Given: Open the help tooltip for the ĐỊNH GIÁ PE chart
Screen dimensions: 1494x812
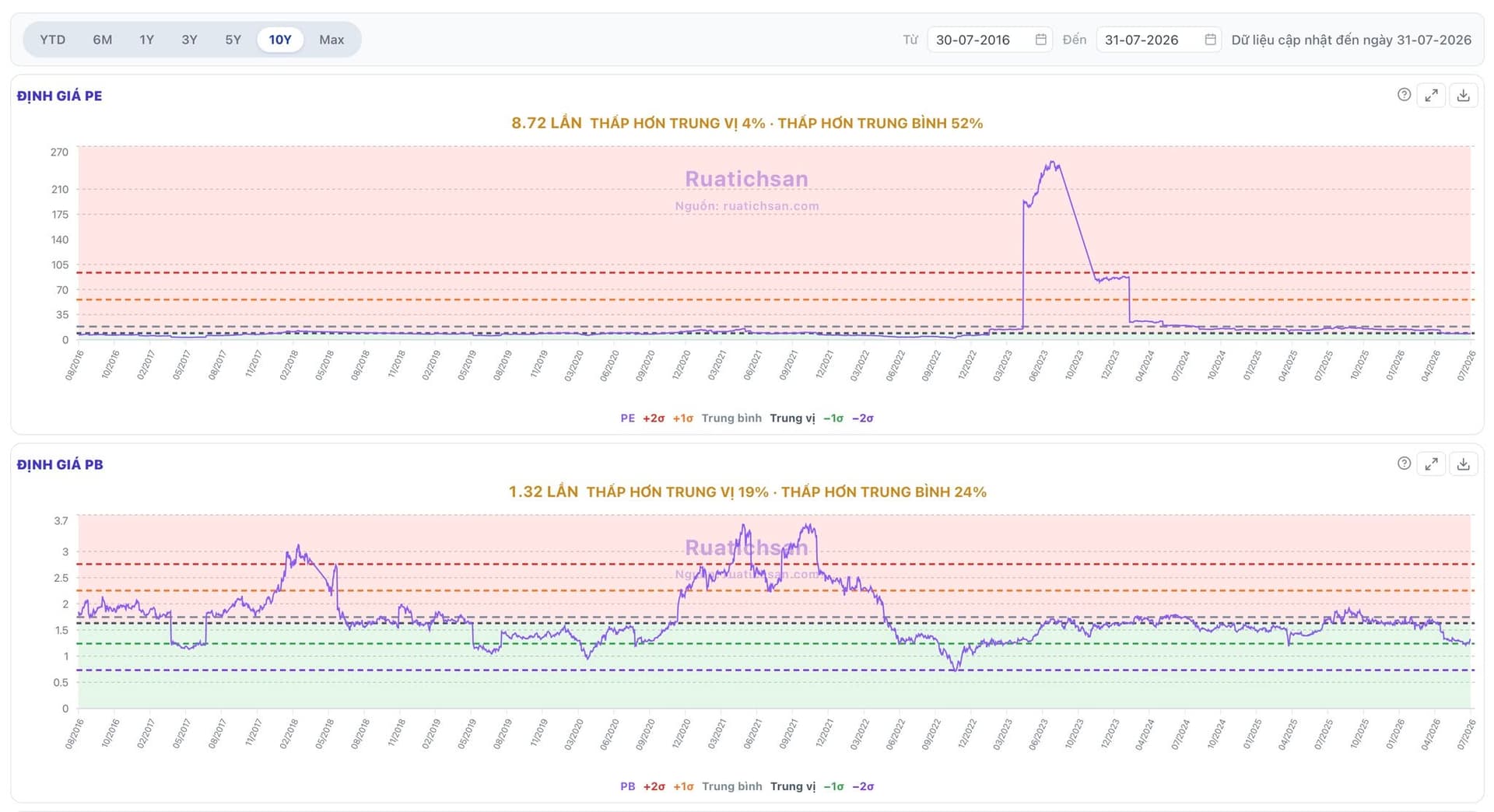Looking at the screenshot, I should [1404, 95].
